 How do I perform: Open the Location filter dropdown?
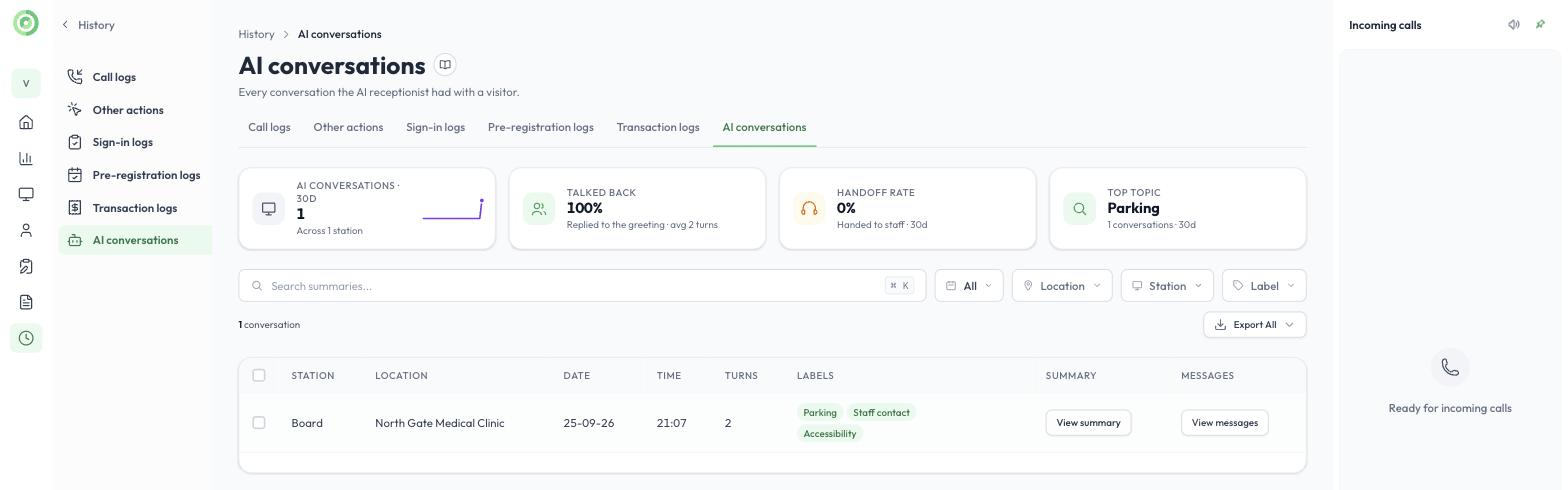point(1062,286)
